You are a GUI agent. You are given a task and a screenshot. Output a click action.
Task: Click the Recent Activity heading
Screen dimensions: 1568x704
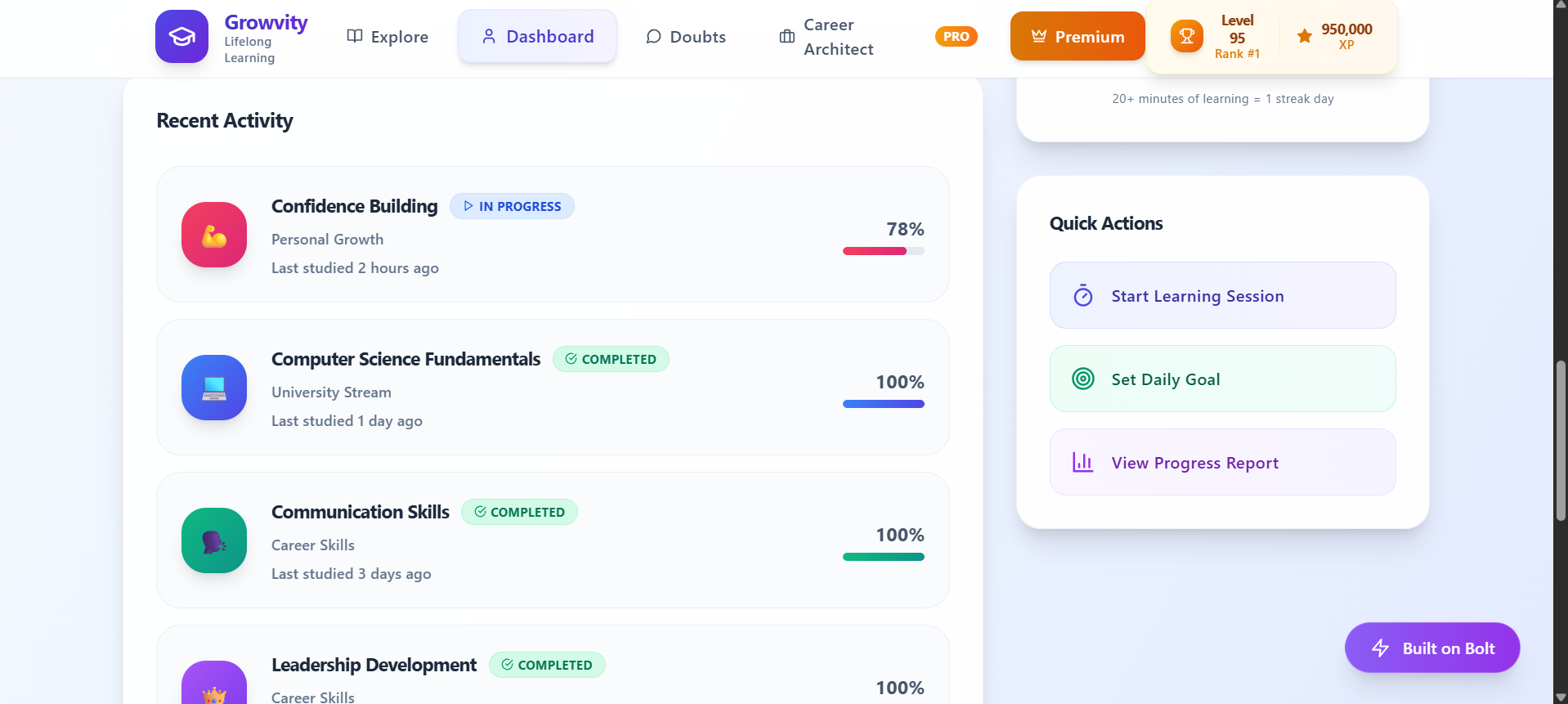click(225, 121)
